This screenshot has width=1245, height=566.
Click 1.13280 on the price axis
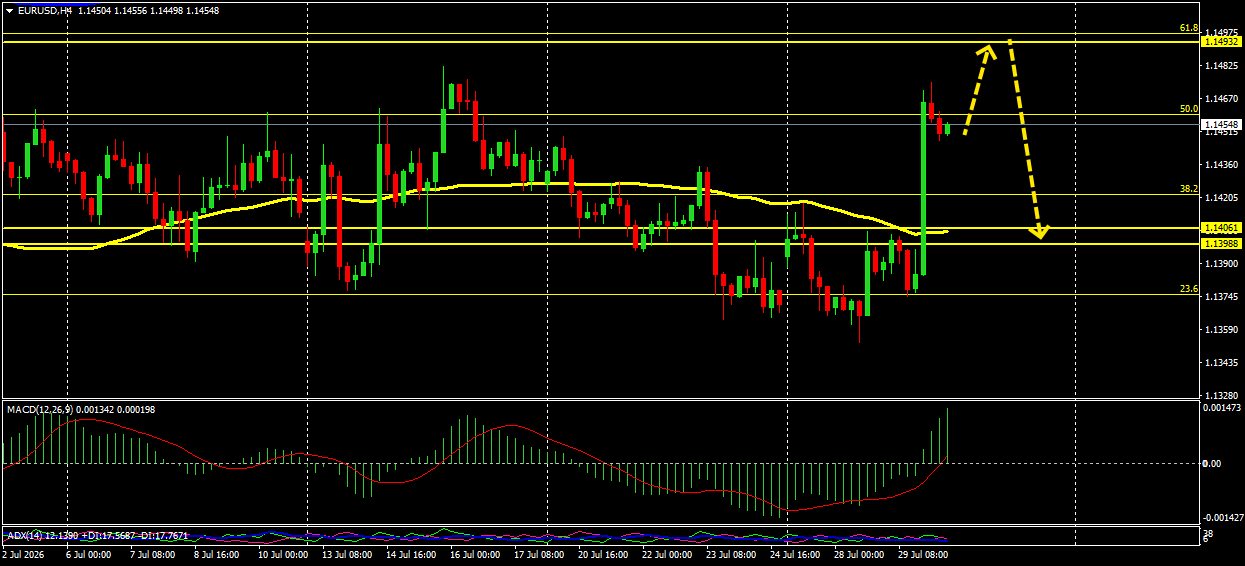1222,396
